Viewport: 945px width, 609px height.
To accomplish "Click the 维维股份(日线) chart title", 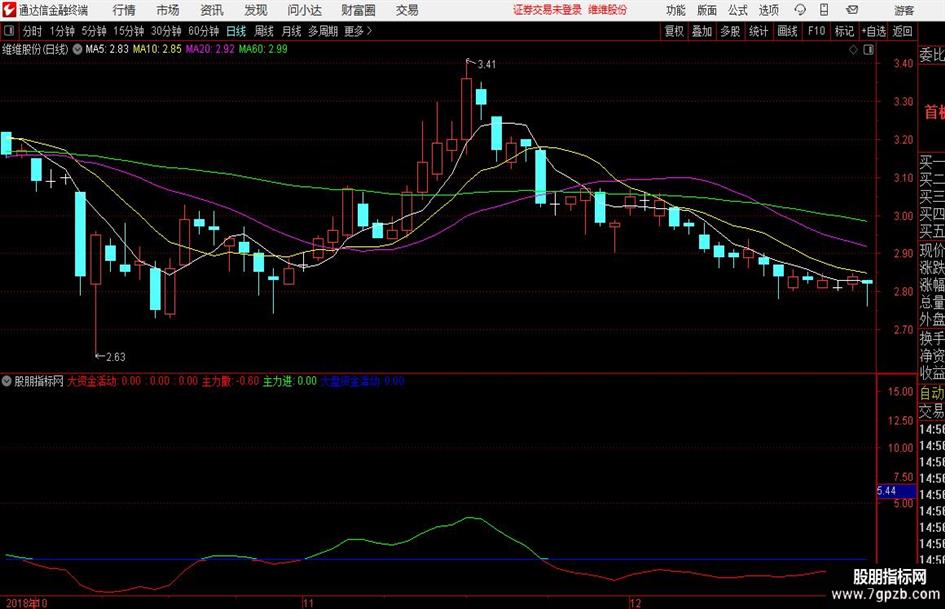I will pyautogui.click(x=36, y=49).
